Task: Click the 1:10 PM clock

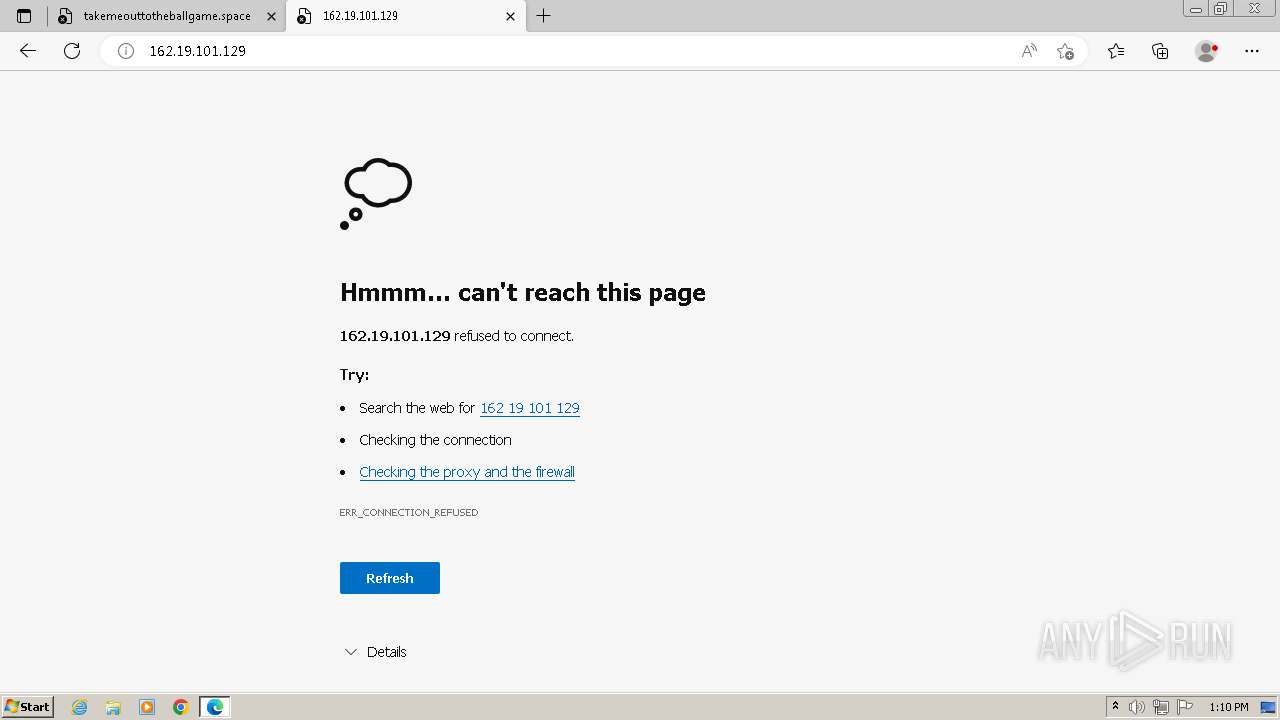Action: [x=1229, y=707]
